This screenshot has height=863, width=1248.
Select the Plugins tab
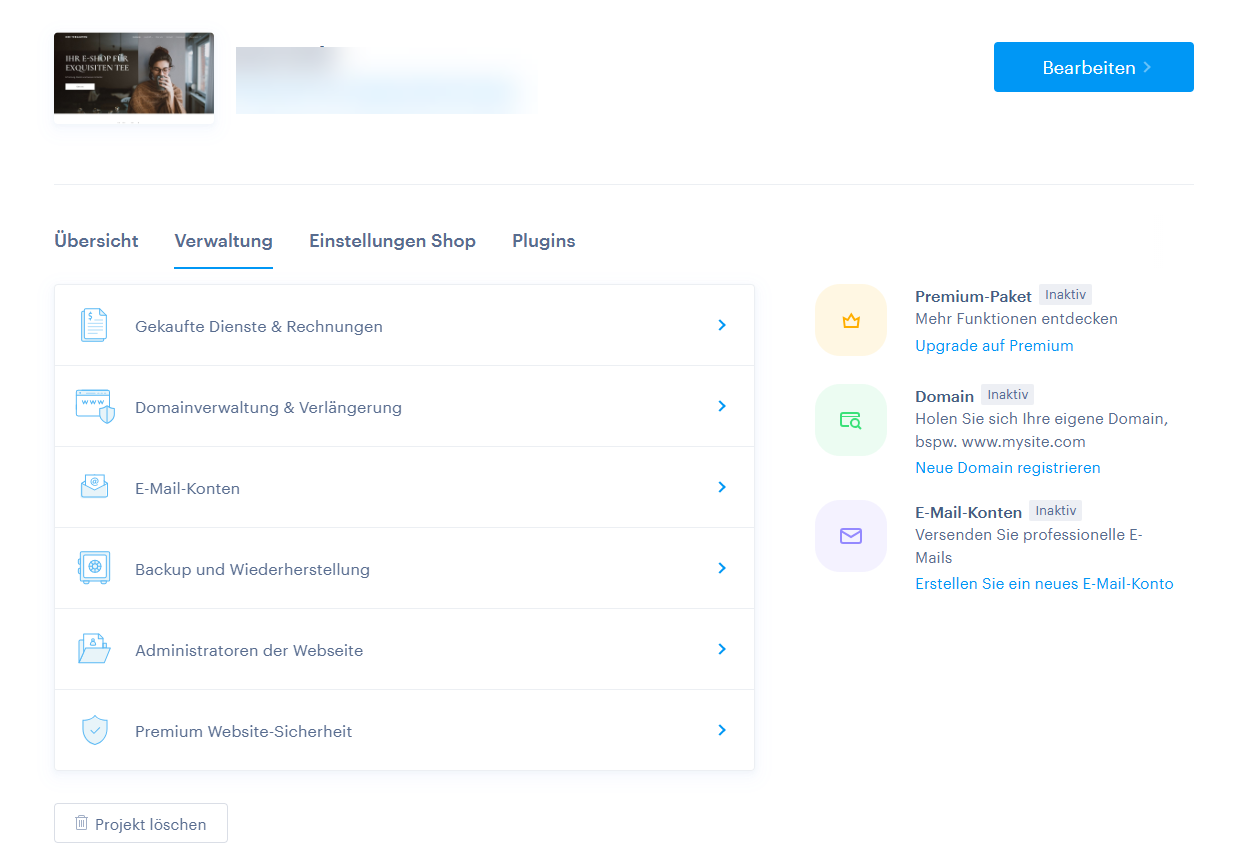543,241
